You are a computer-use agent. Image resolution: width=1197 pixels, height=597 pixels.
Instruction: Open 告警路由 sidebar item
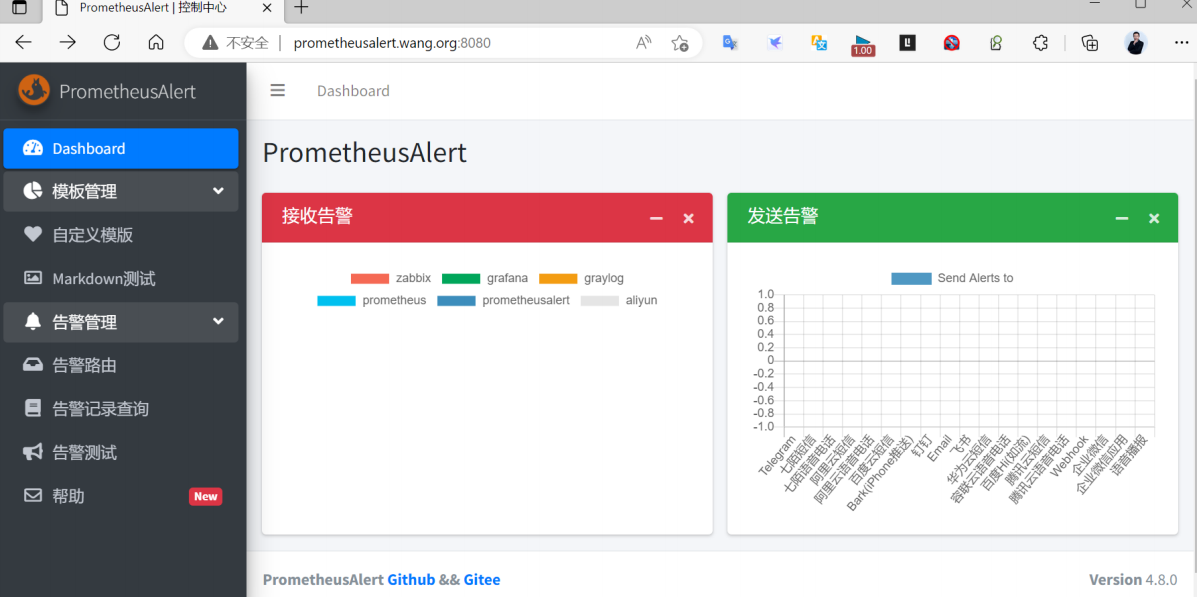click(x=121, y=365)
